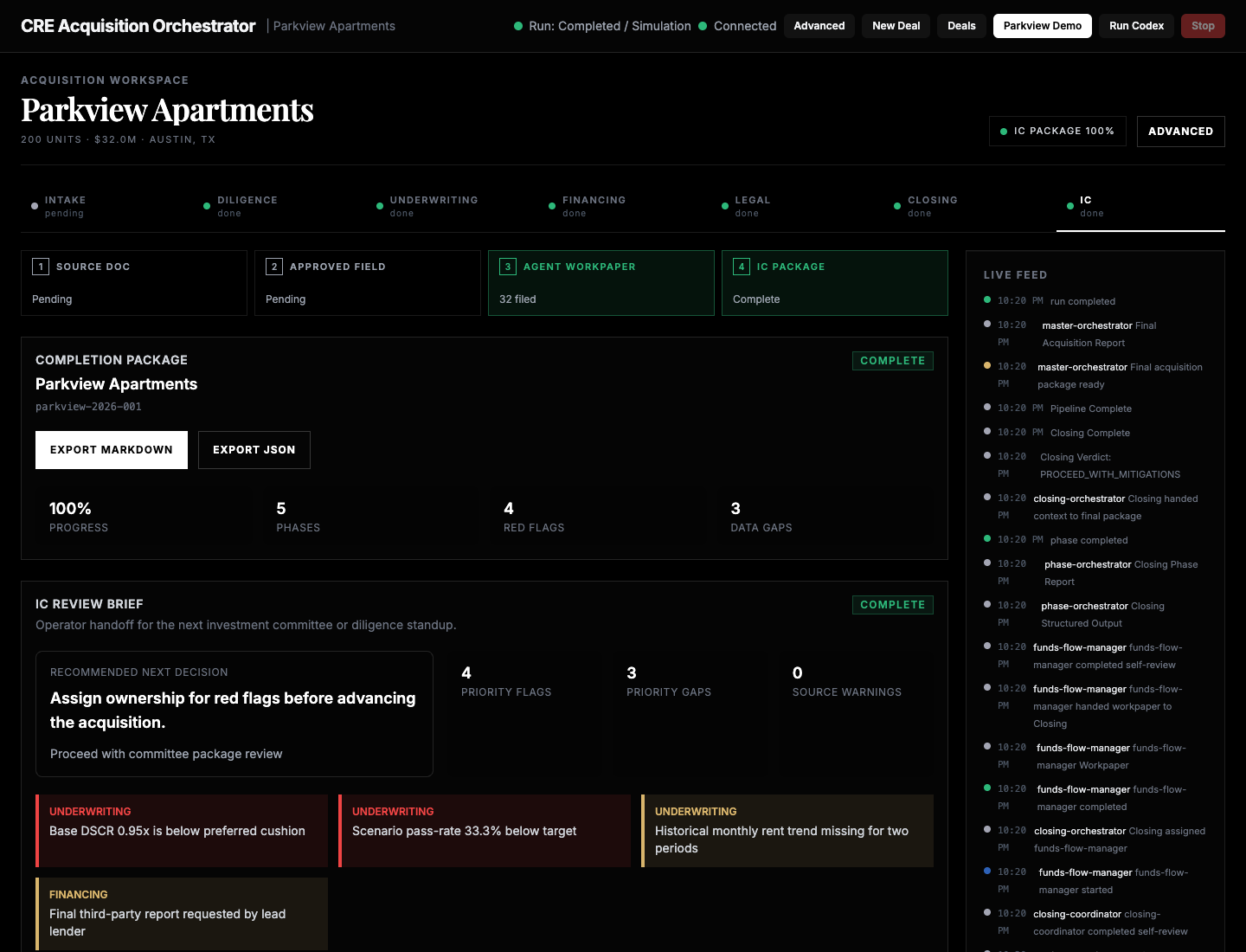Open the IC Package step card
Viewport: 1246px width, 952px height.
pyautogui.click(x=835, y=283)
